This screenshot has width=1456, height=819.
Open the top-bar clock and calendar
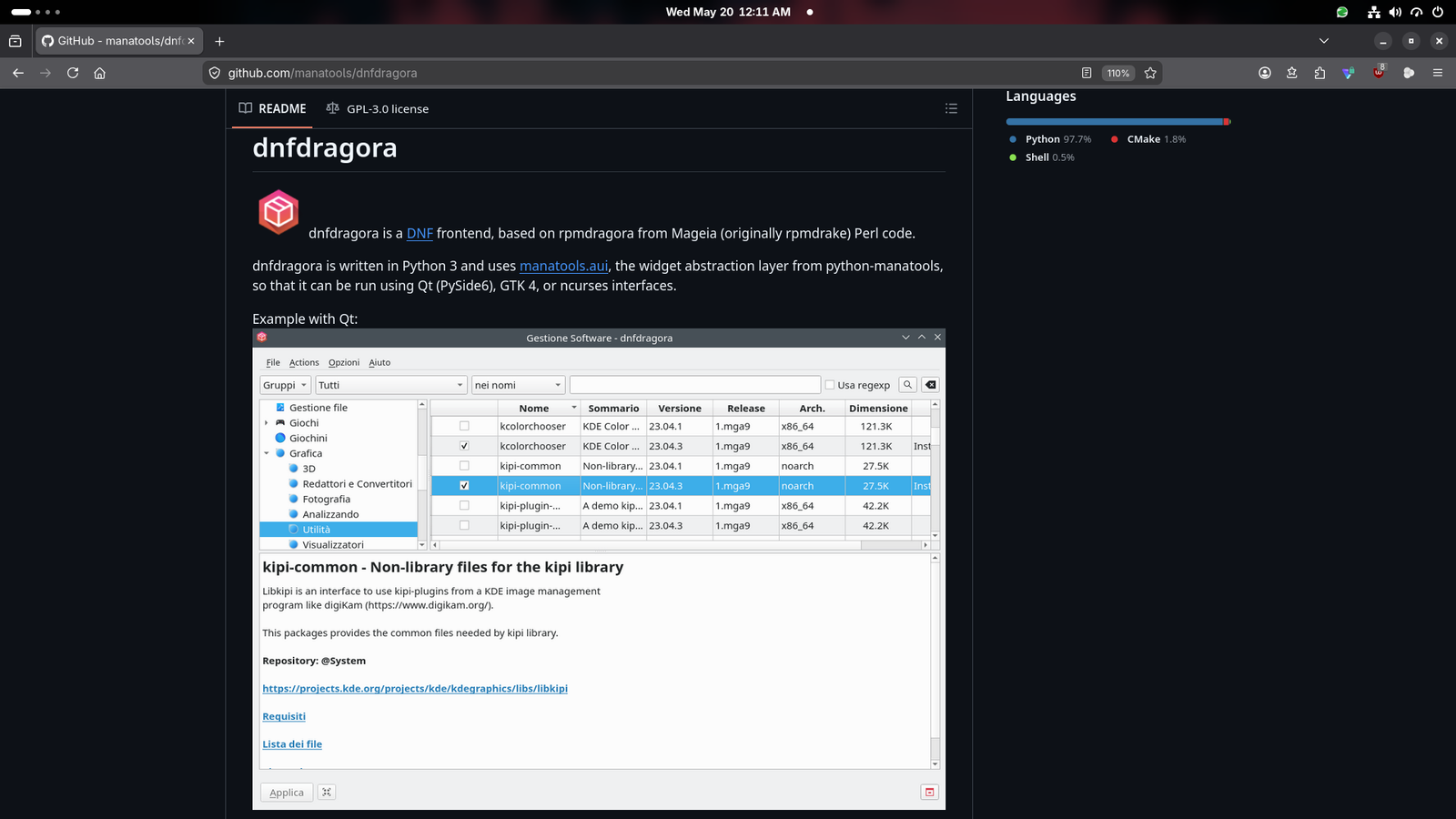[x=728, y=12]
